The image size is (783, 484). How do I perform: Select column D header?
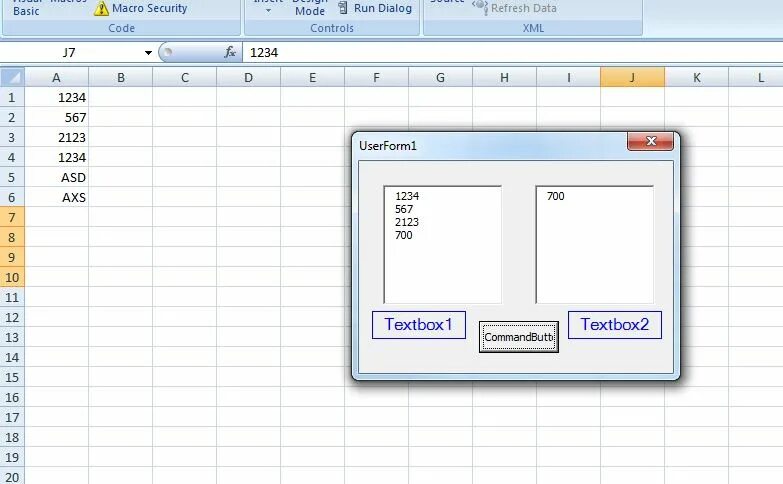tap(248, 77)
